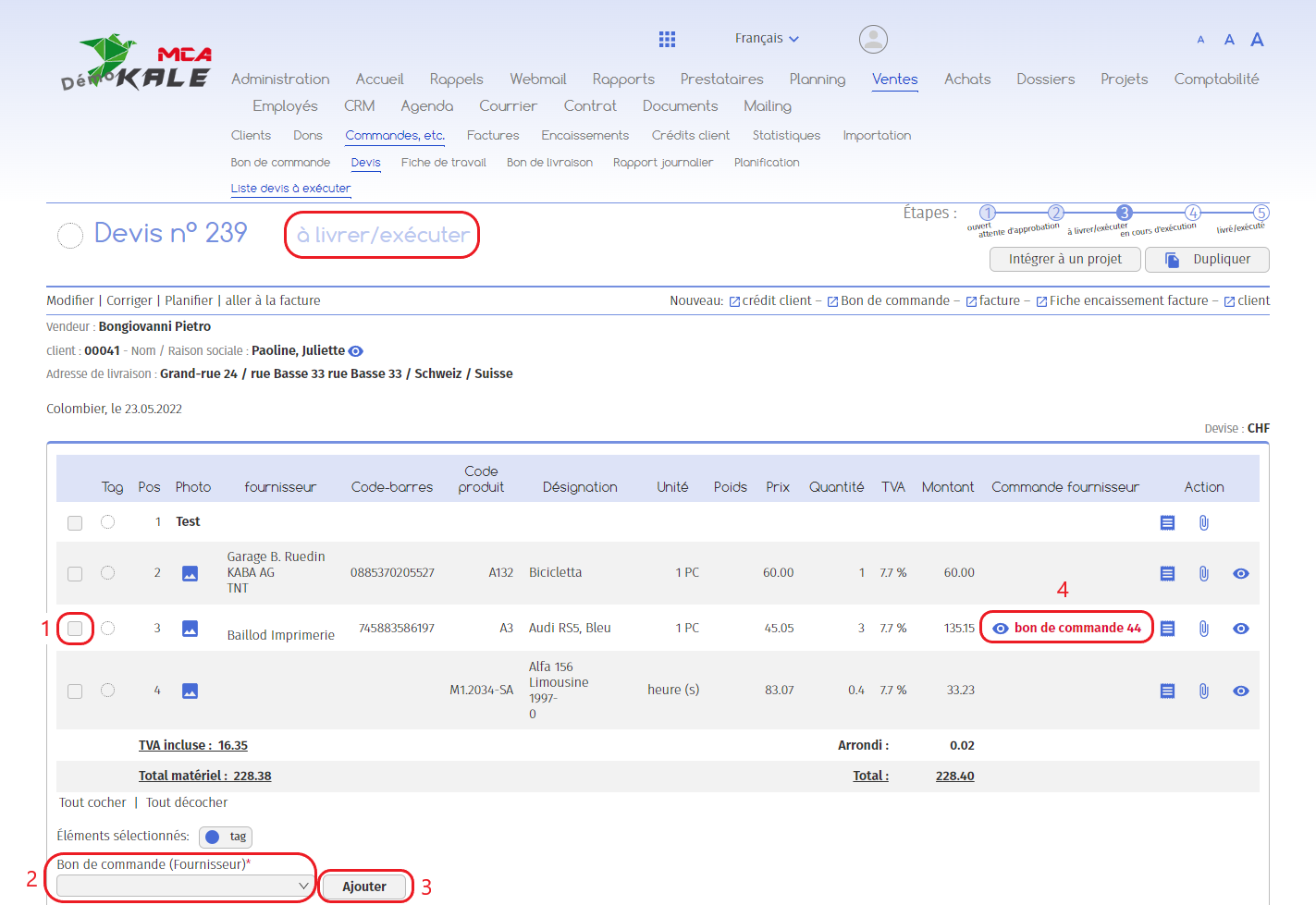Select smallest font size A
1316x905 pixels.
tap(1200, 40)
